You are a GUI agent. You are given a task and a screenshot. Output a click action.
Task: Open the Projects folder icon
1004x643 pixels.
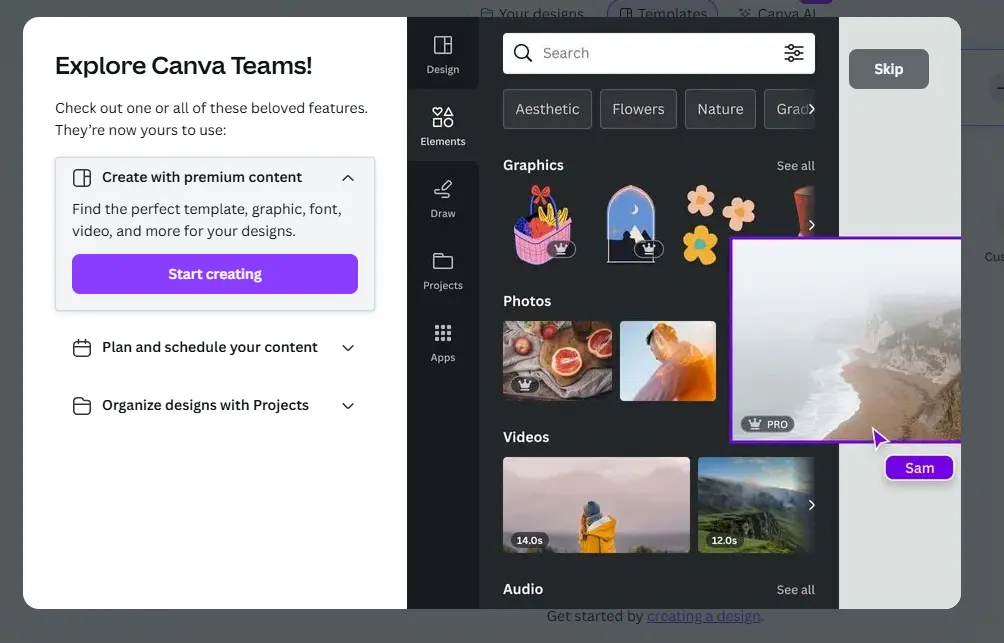442,261
